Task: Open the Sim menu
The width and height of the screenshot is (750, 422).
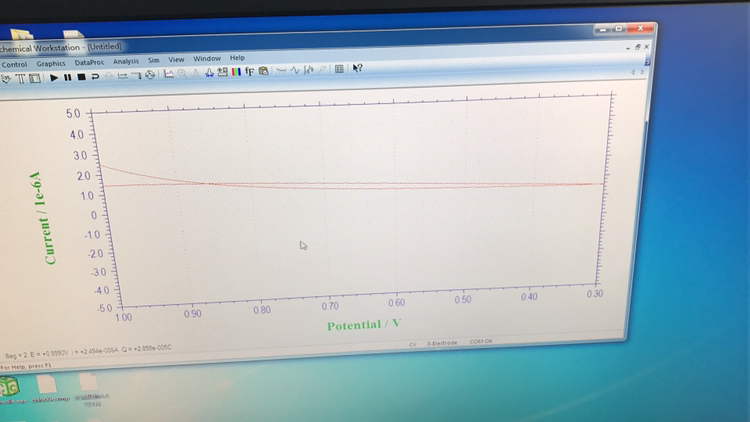Action: tap(154, 60)
